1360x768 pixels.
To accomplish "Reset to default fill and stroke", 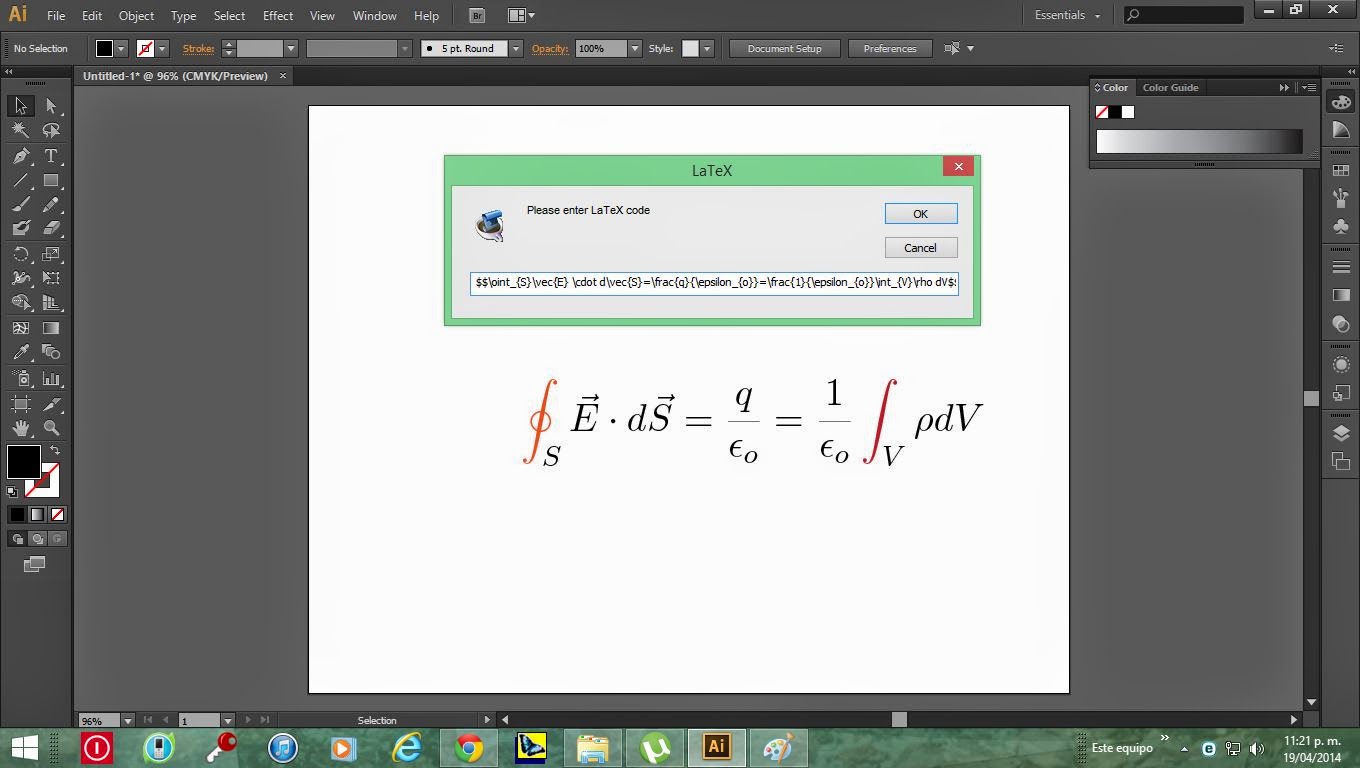I will coord(12,491).
